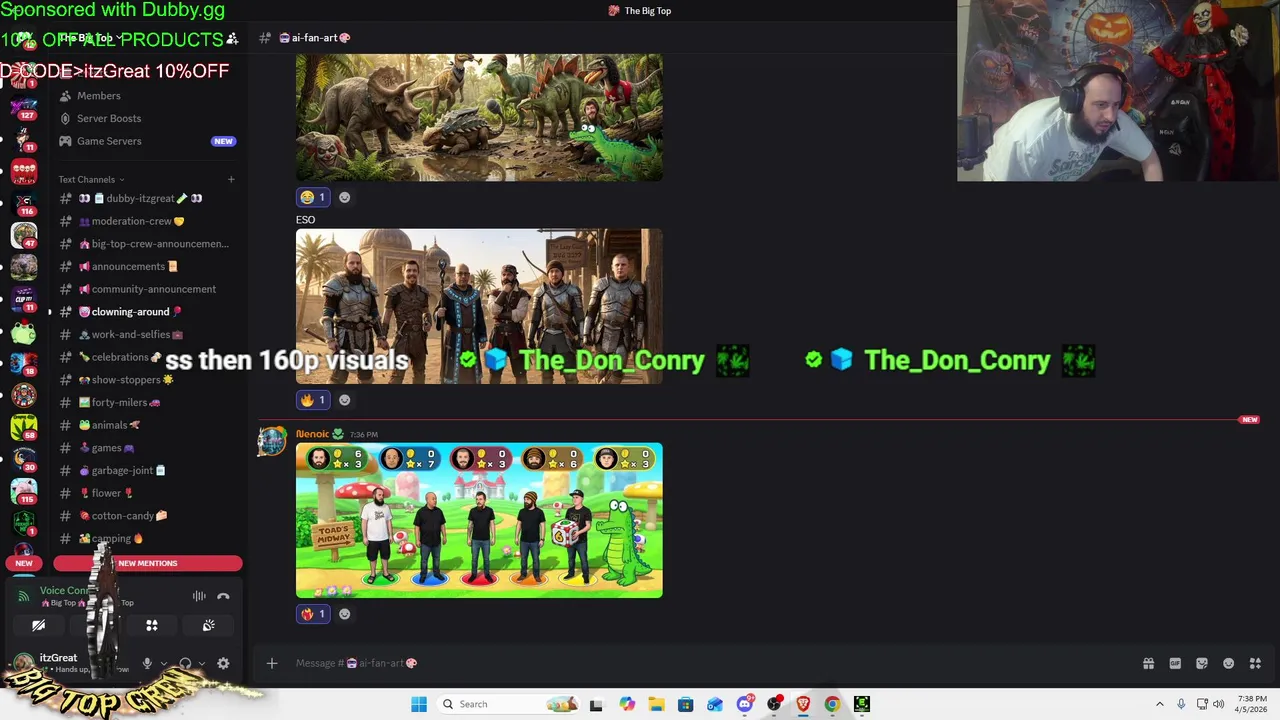Open the moderation-crew channel

(x=147, y=221)
